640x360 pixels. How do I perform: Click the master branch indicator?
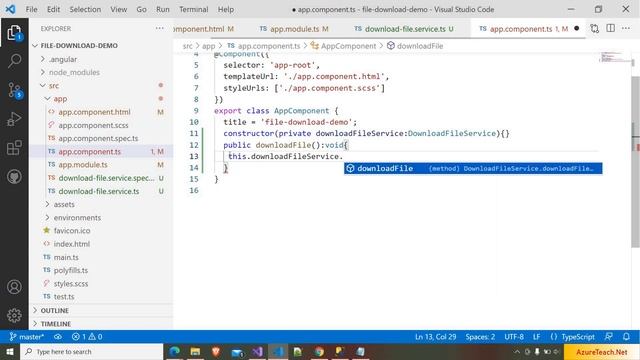(x=27, y=337)
